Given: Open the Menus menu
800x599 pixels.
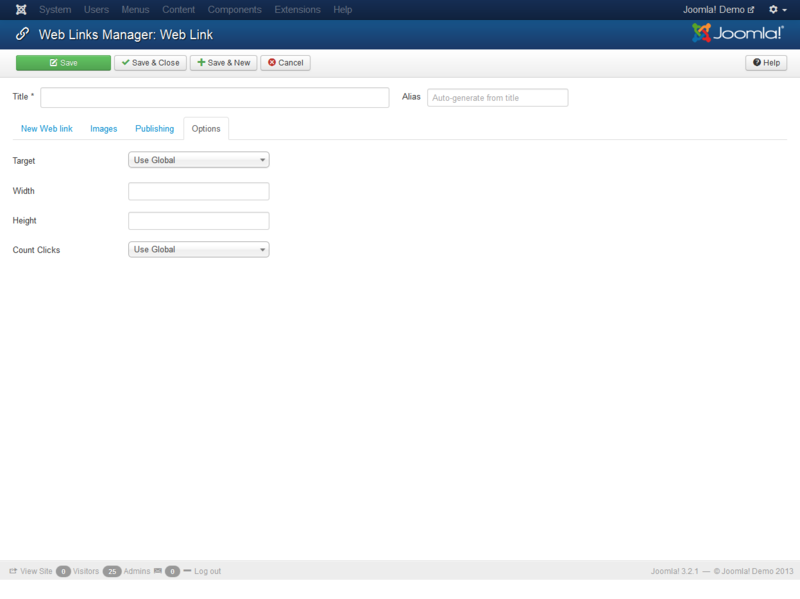Looking at the screenshot, I should coord(135,10).
